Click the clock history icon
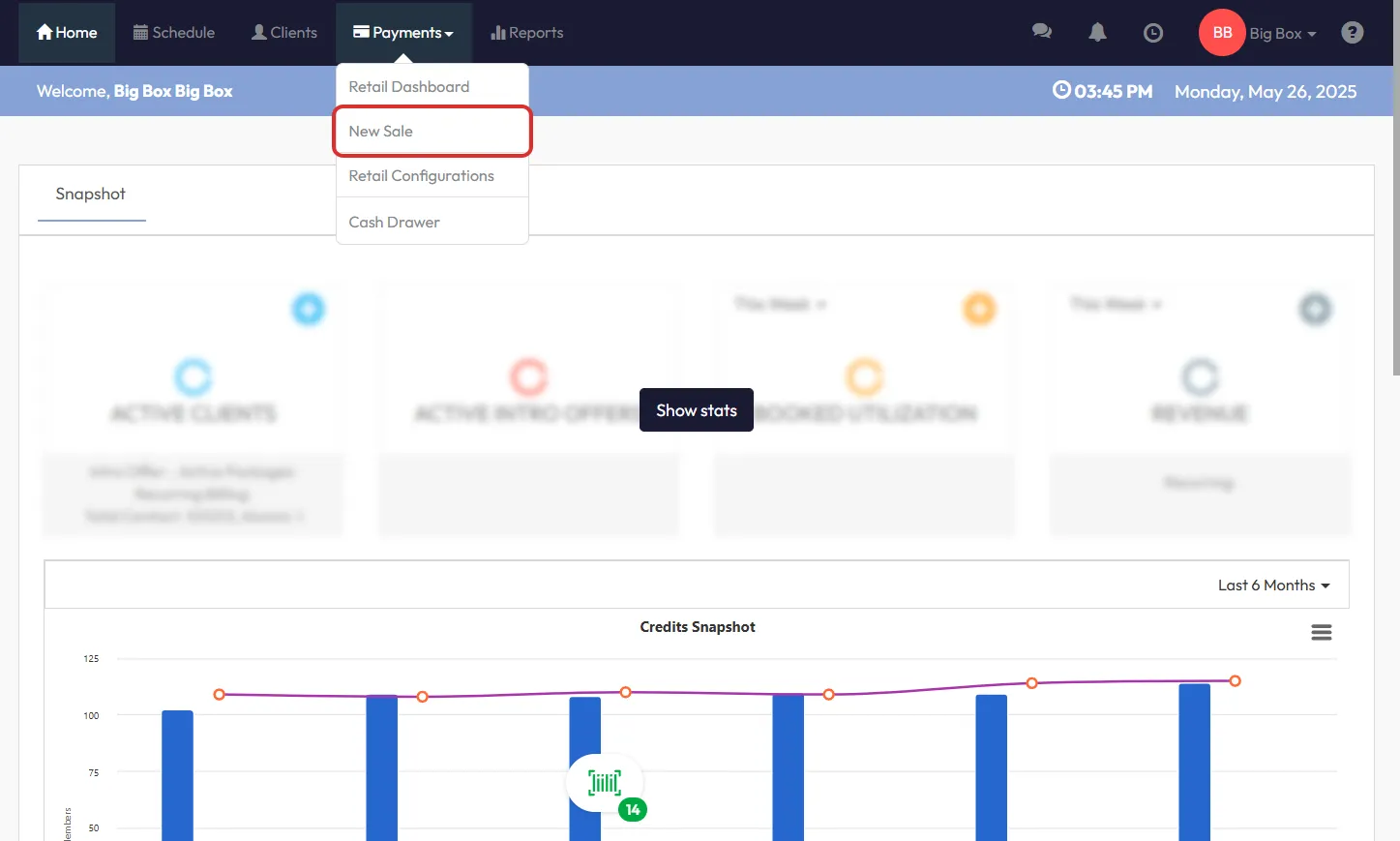 [x=1152, y=33]
